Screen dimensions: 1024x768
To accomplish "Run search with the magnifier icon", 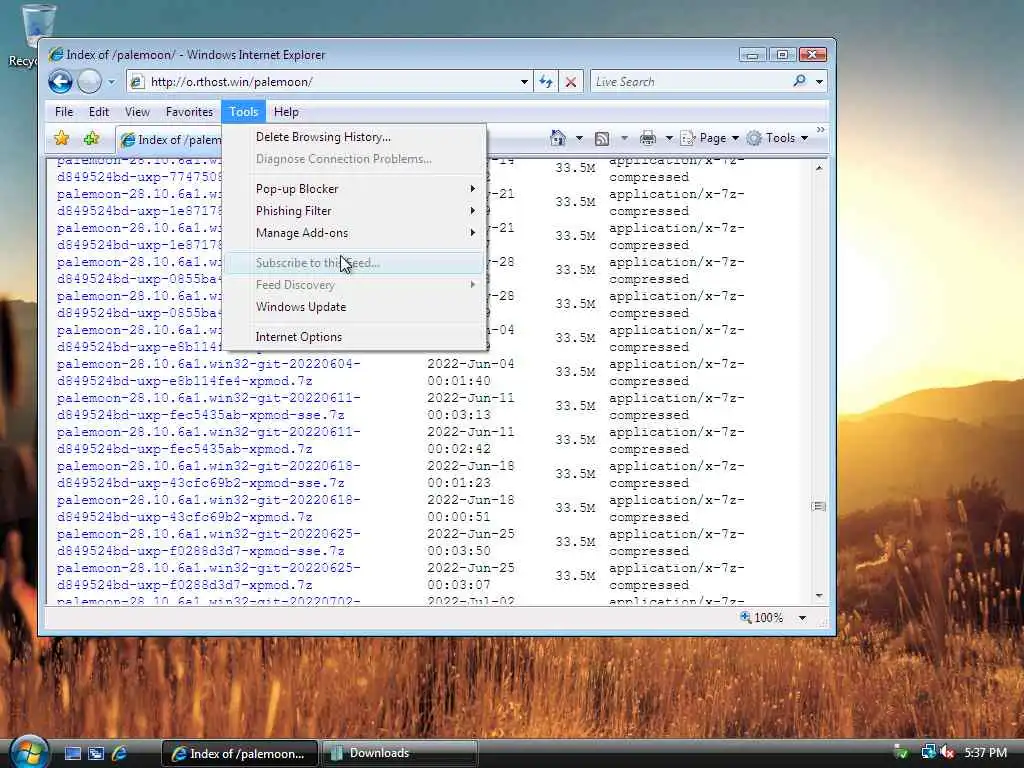I will tap(799, 81).
